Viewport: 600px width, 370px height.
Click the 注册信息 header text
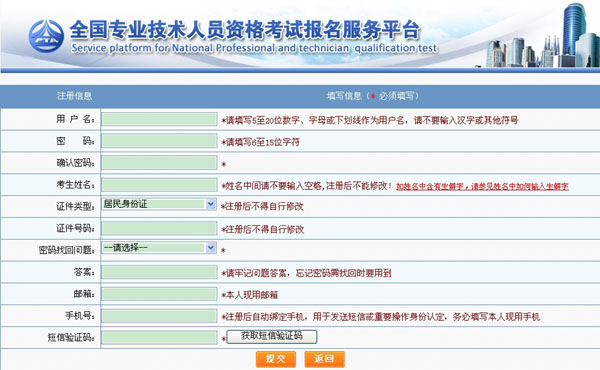coord(75,96)
